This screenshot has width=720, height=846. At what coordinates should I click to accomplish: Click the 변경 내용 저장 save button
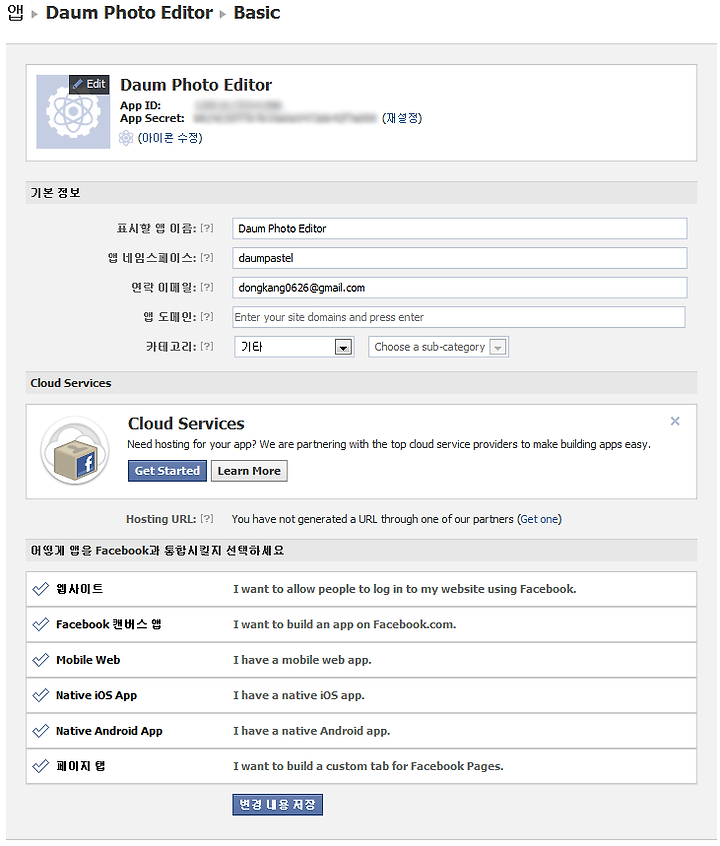pyautogui.click(x=277, y=805)
